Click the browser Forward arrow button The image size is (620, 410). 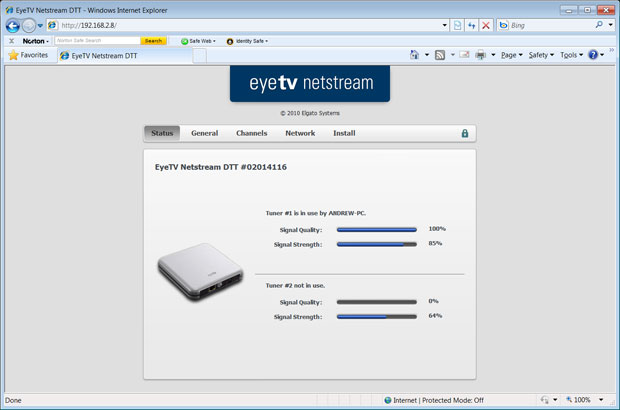28,26
